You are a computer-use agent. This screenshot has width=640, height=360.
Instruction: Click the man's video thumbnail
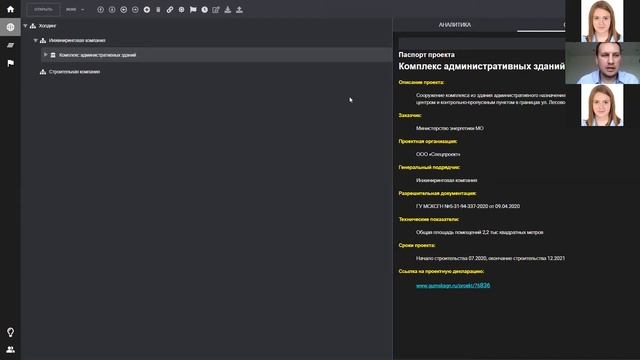pos(602,63)
